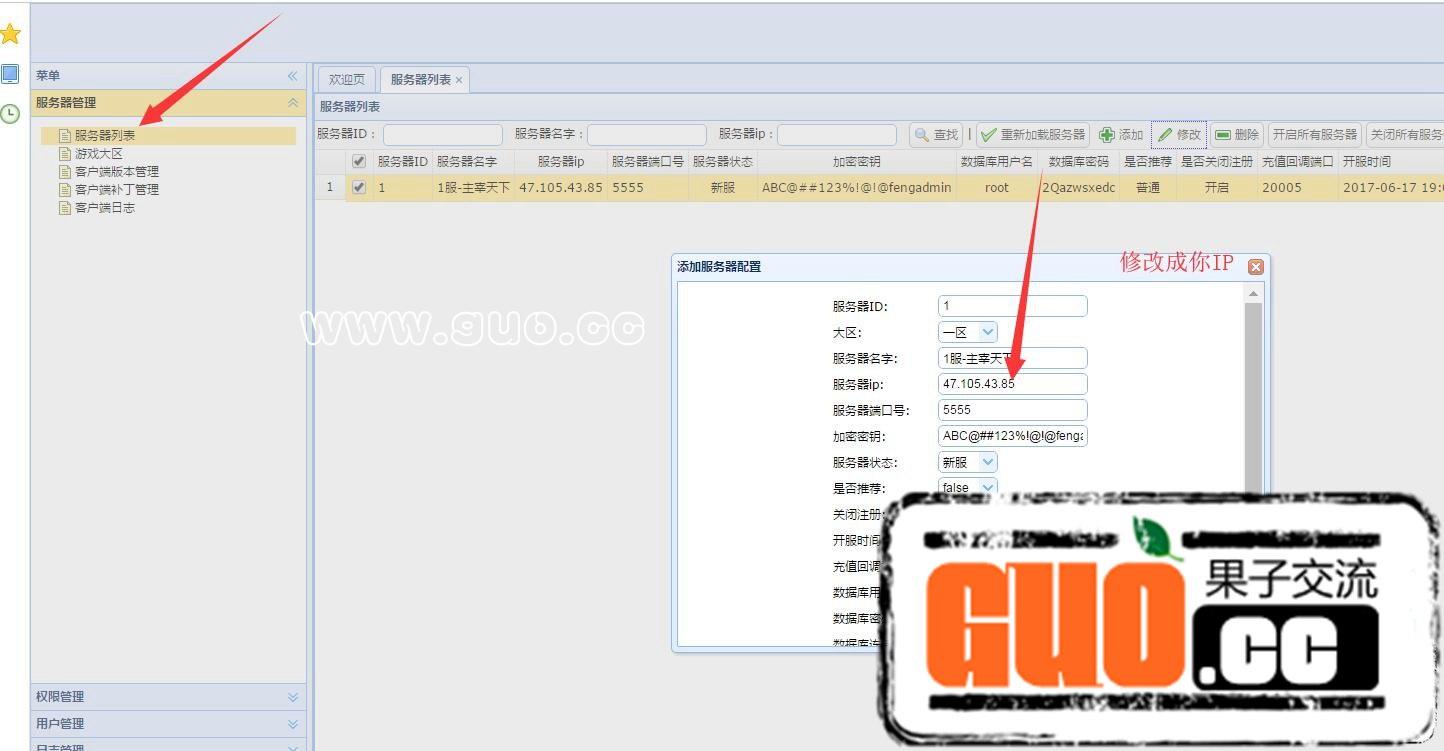The width and height of the screenshot is (1444, 751).
Task: Open 客户端补丁管理 tree item
Action: [x=117, y=190]
